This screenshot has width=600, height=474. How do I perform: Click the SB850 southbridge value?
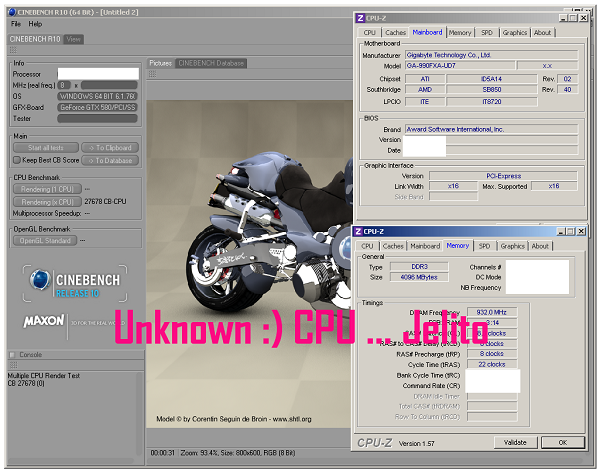[491, 90]
